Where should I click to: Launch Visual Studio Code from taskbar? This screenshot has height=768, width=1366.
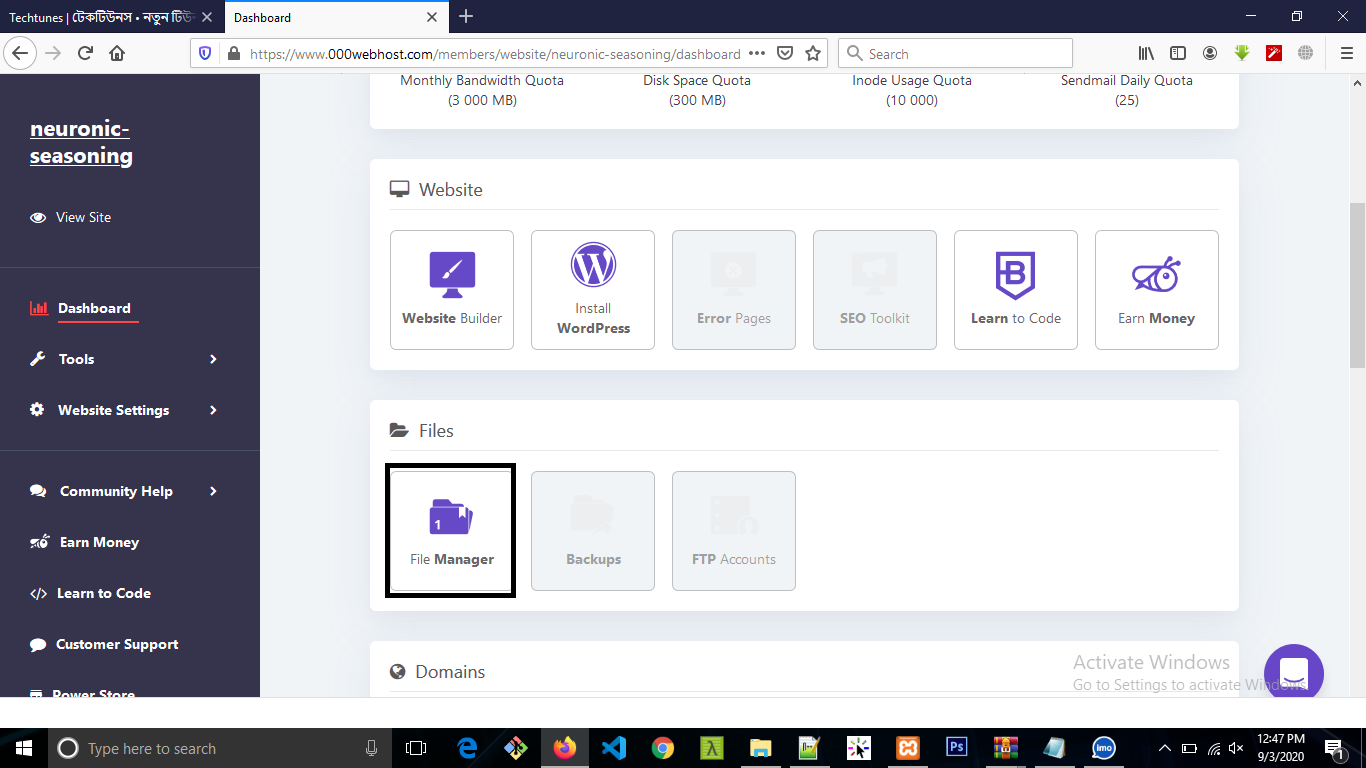614,748
